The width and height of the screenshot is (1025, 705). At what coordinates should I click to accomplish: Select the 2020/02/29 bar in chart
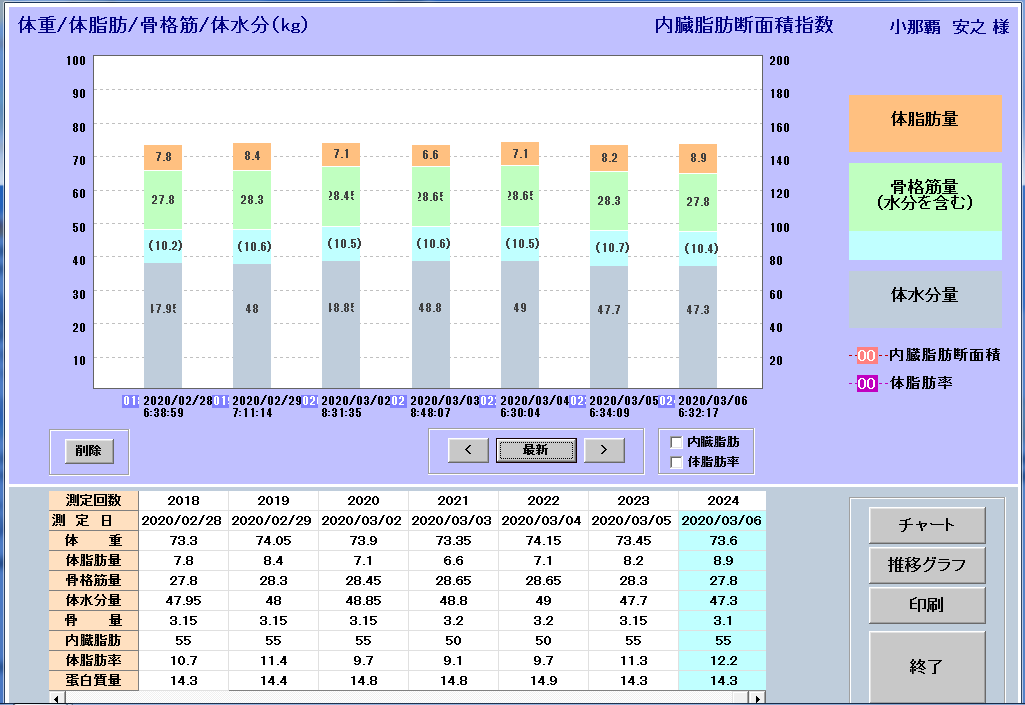pyautogui.click(x=252, y=265)
